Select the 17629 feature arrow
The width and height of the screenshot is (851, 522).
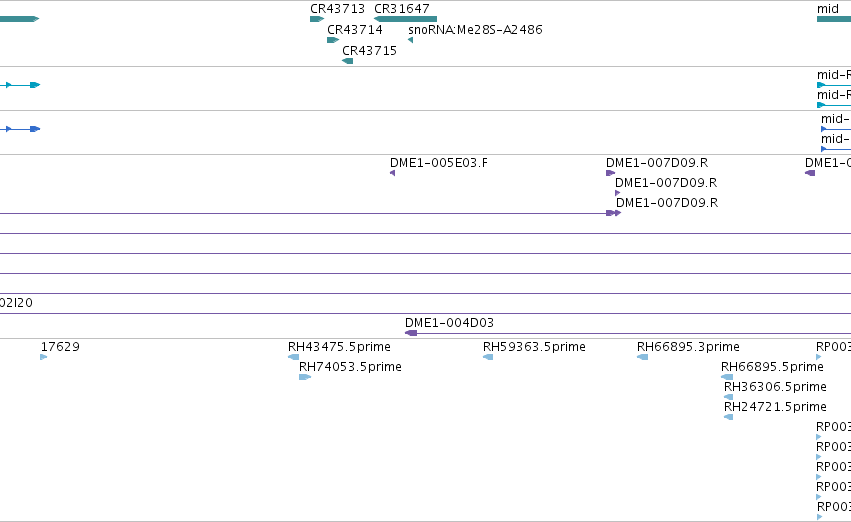43,357
